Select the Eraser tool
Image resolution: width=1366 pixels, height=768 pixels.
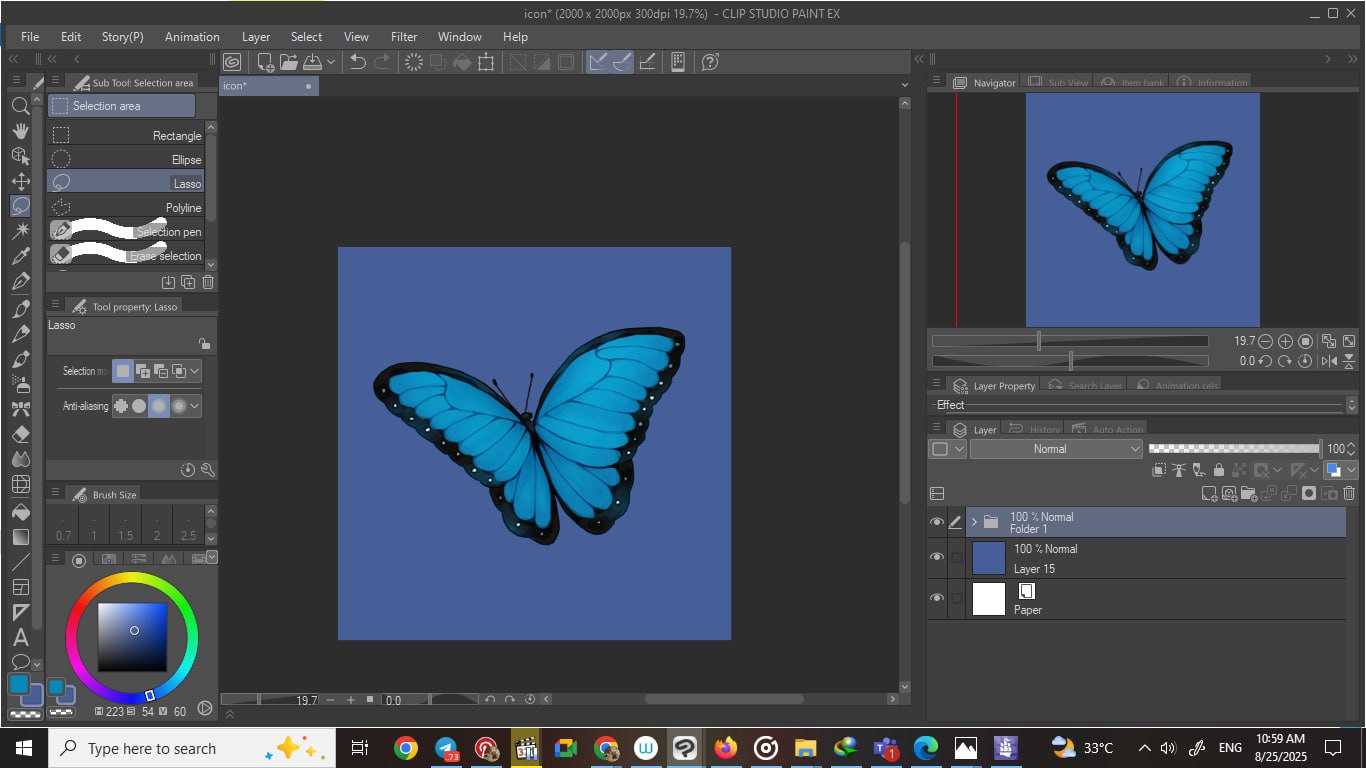(20, 435)
